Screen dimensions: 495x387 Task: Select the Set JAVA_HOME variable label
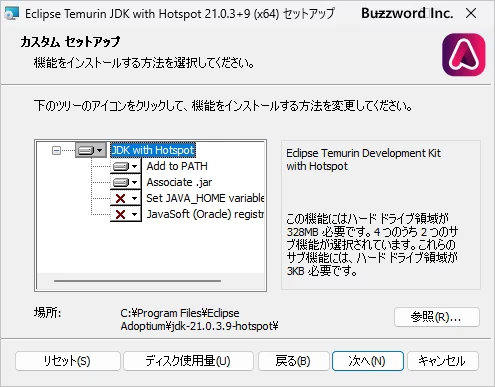(x=205, y=198)
